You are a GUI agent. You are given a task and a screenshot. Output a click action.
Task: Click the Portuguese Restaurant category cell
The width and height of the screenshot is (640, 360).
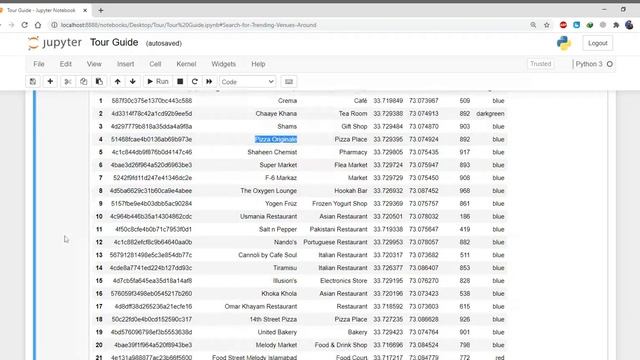[336, 242]
